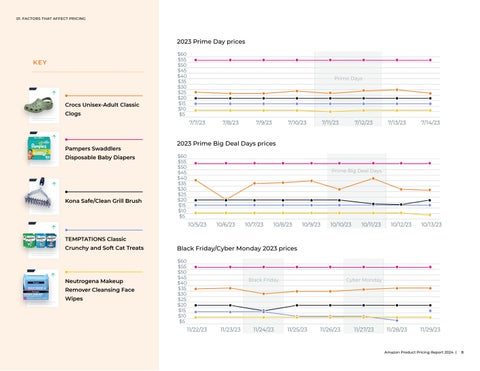Click the 10/8/23 date axis label
Image resolution: width=480 pixels, height=371 pixels.
click(x=283, y=225)
